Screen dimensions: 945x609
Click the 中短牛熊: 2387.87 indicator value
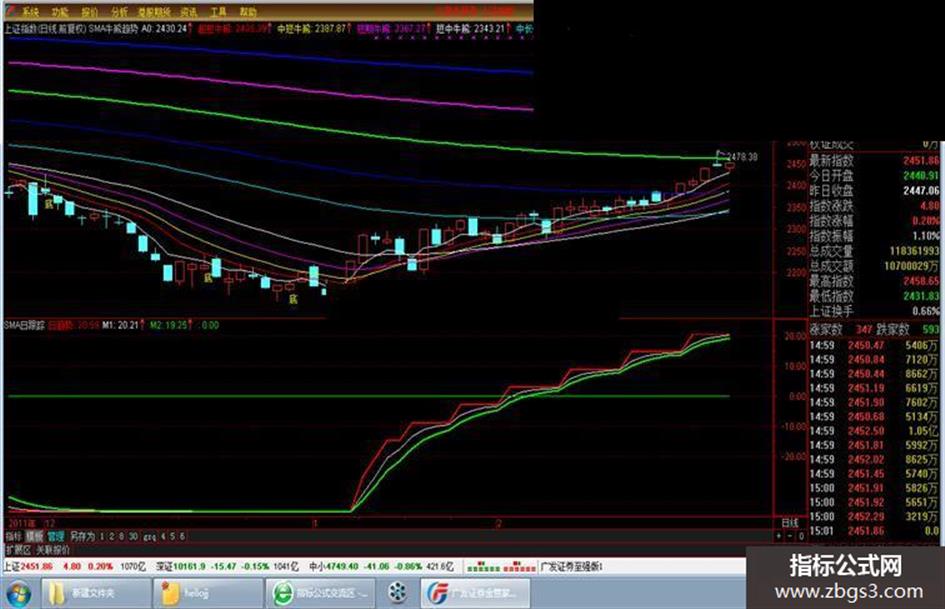click(x=313, y=28)
